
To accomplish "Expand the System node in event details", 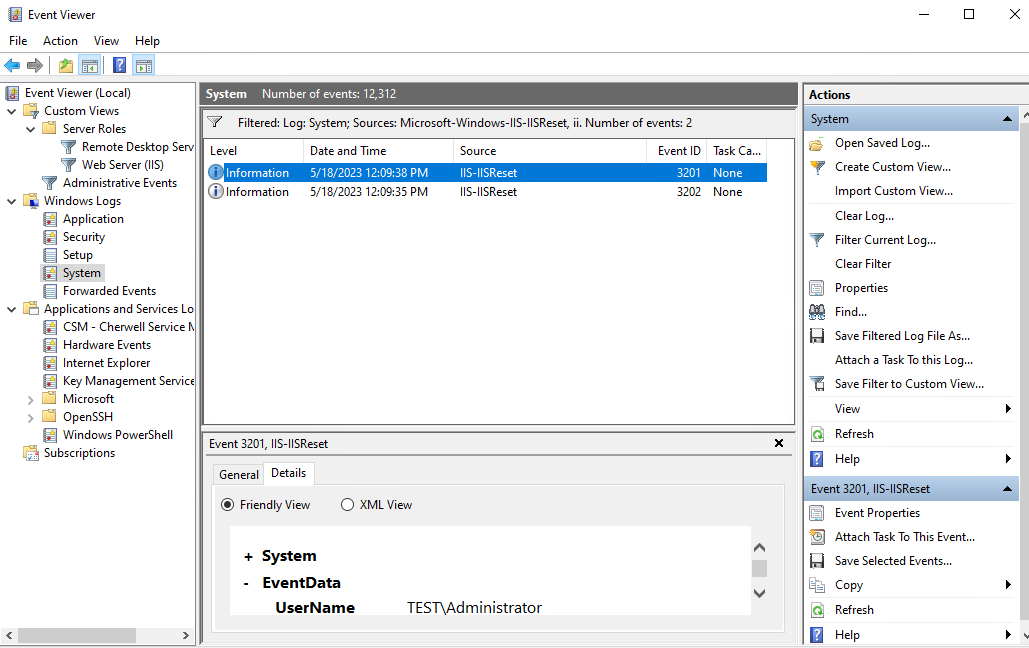I will [248, 556].
